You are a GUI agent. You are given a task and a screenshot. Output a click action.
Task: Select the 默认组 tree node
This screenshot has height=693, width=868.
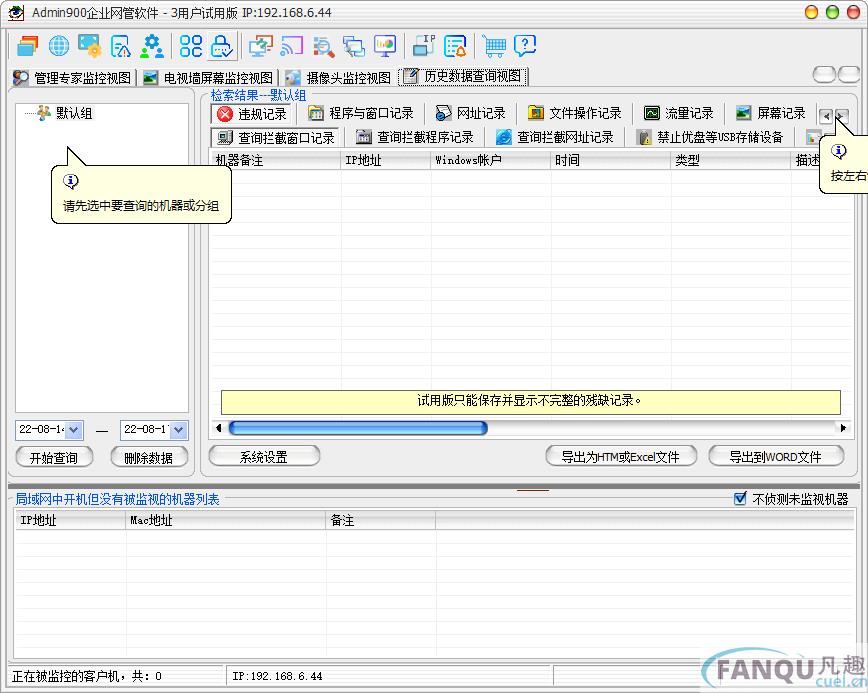pos(74,113)
